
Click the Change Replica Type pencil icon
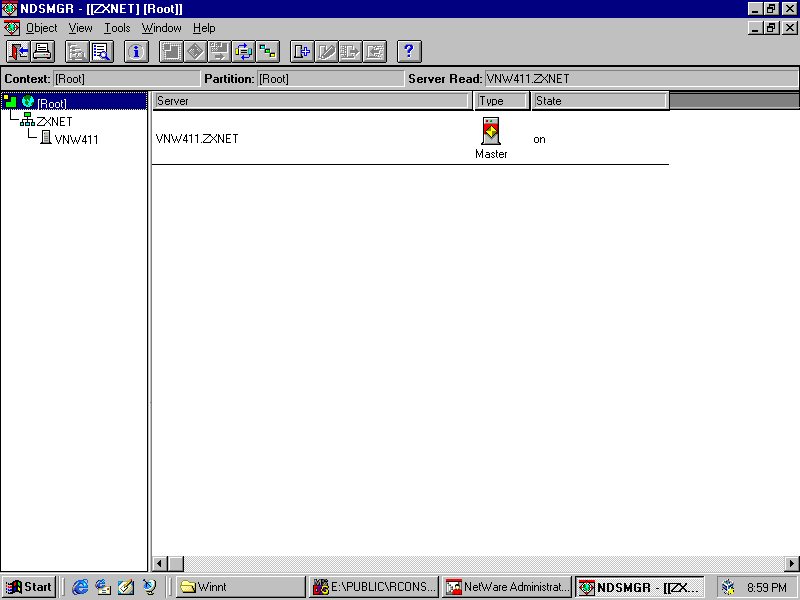[327, 52]
